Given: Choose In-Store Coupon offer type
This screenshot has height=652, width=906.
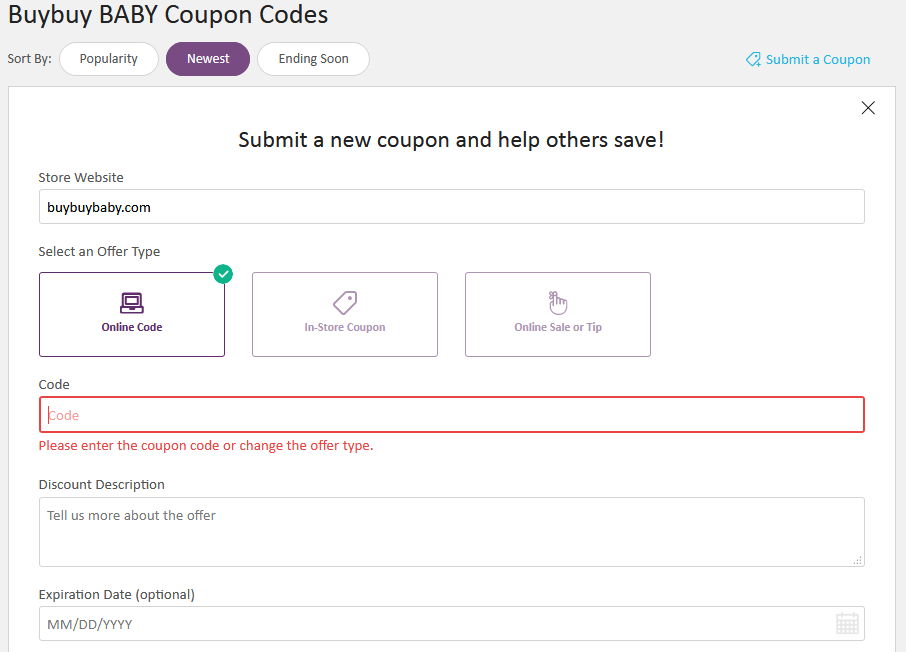Looking at the screenshot, I should pyautogui.click(x=345, y=314).
